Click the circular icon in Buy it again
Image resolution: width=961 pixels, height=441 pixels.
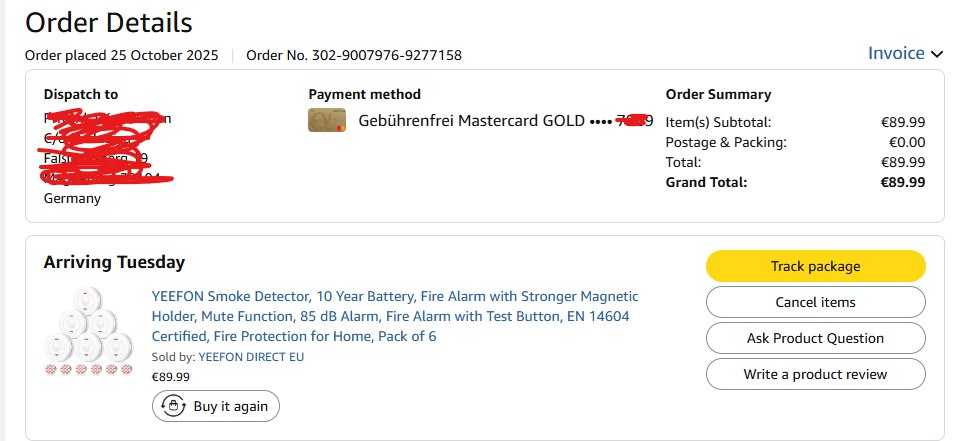172,406
